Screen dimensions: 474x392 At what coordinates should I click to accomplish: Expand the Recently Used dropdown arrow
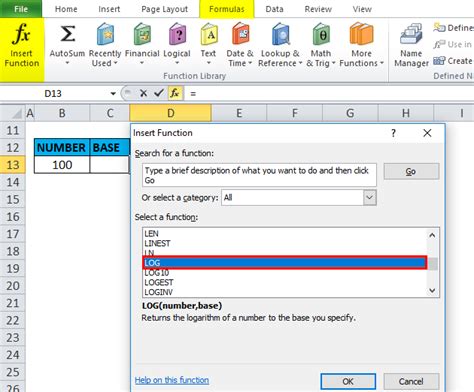tap(116, 63)
